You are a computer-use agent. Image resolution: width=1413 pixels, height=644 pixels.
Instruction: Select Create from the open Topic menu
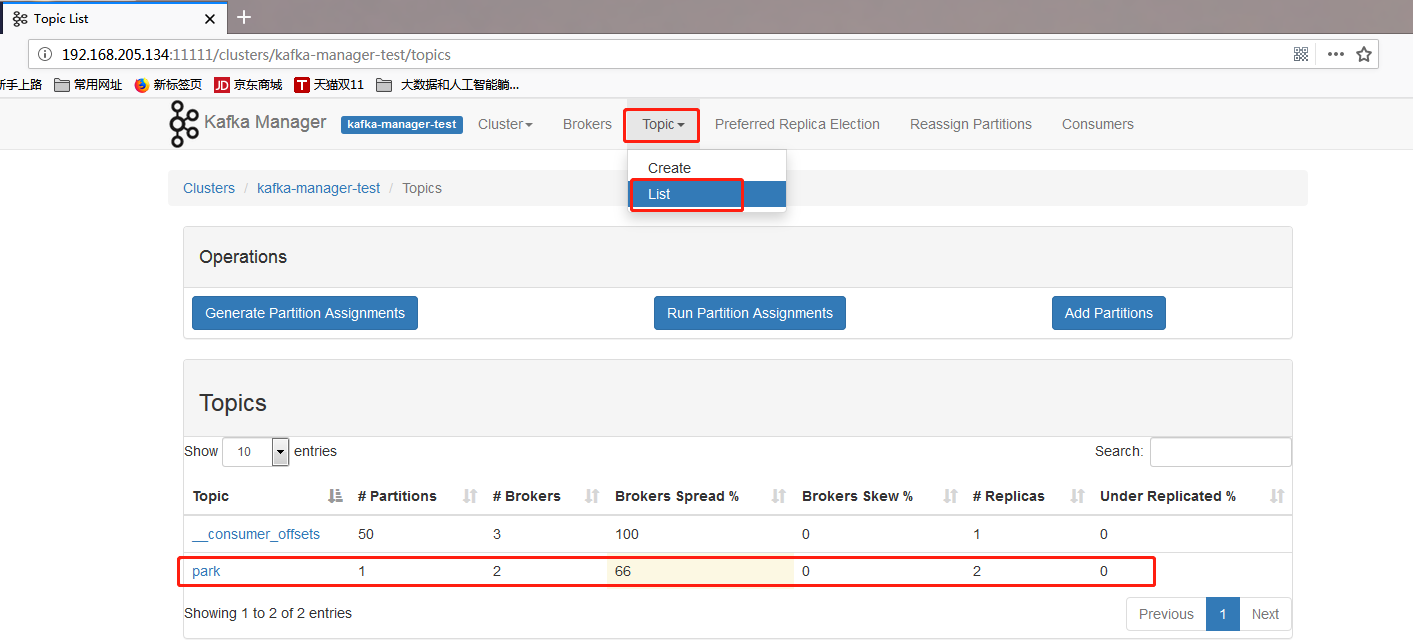pyautogui.click(x=669, y=167)
